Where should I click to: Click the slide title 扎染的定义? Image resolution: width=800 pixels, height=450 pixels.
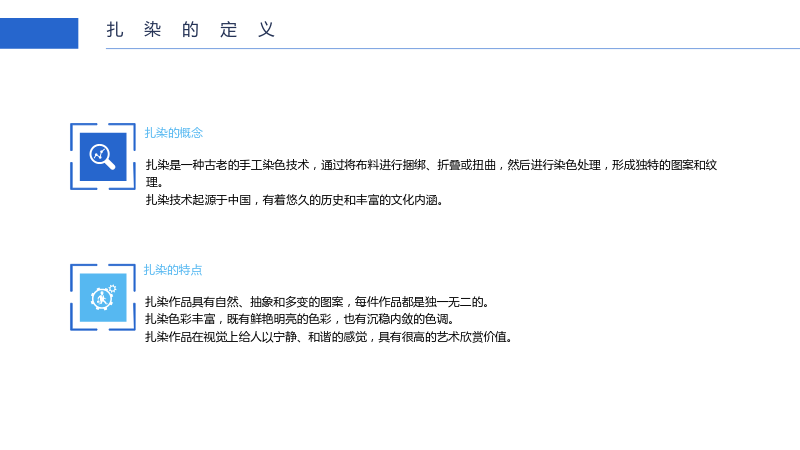(x=191, y=30)
